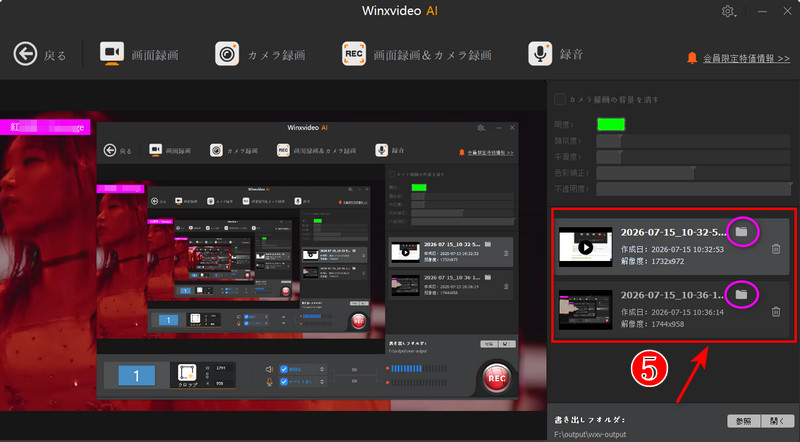Close the Winxvideo AI window
The width and height of the screenshot is (800, 442).
point(787,11)
